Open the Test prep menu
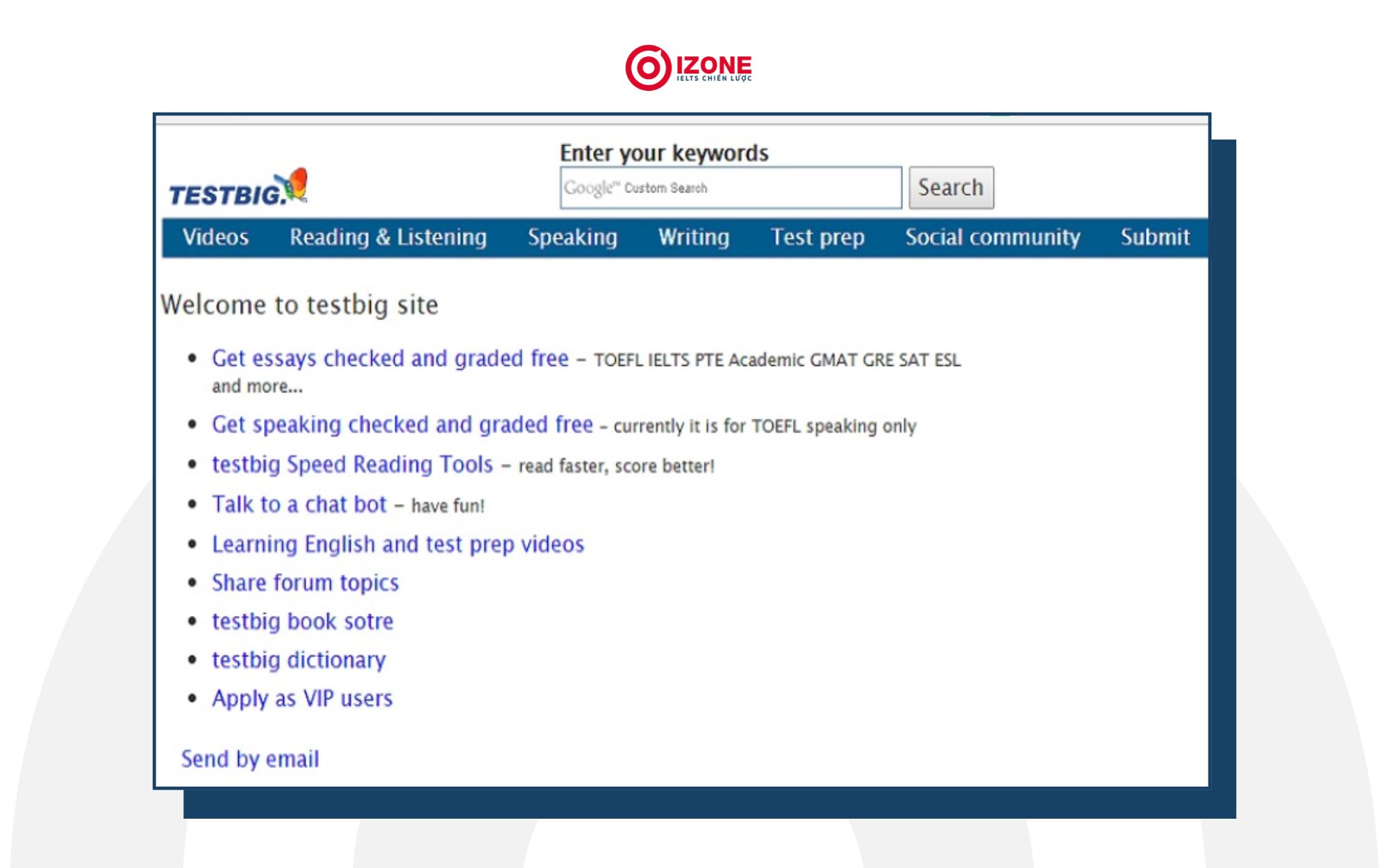1389x868 pixels. coord(817,237)
